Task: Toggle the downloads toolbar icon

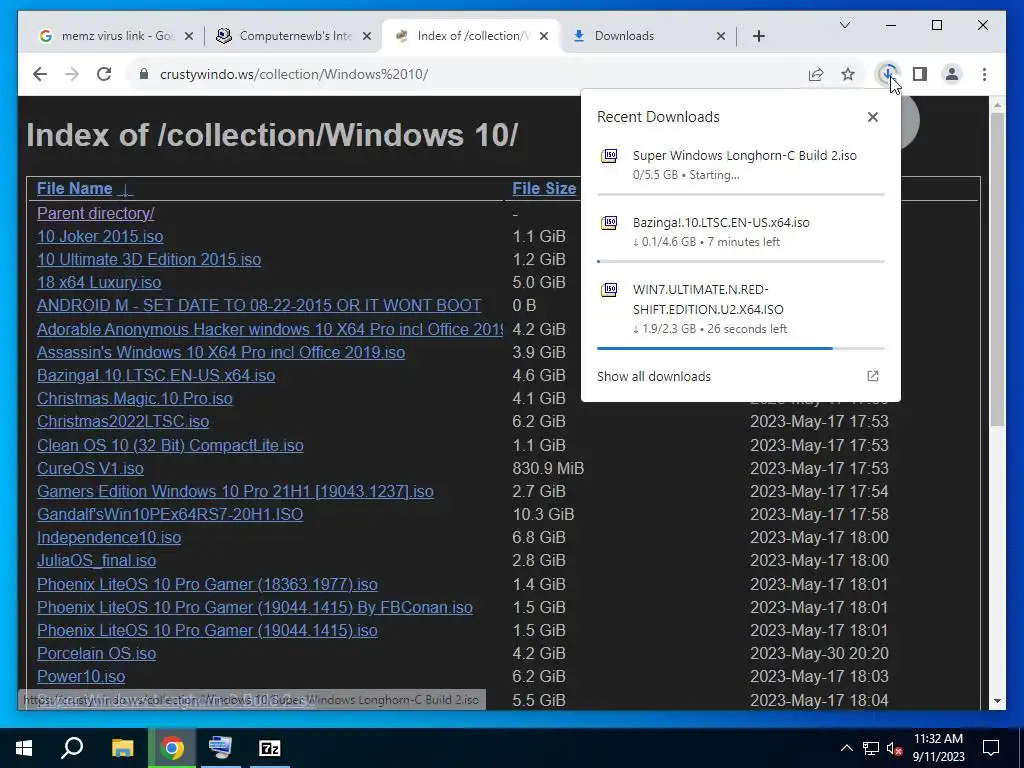Action: coord(887,74)
